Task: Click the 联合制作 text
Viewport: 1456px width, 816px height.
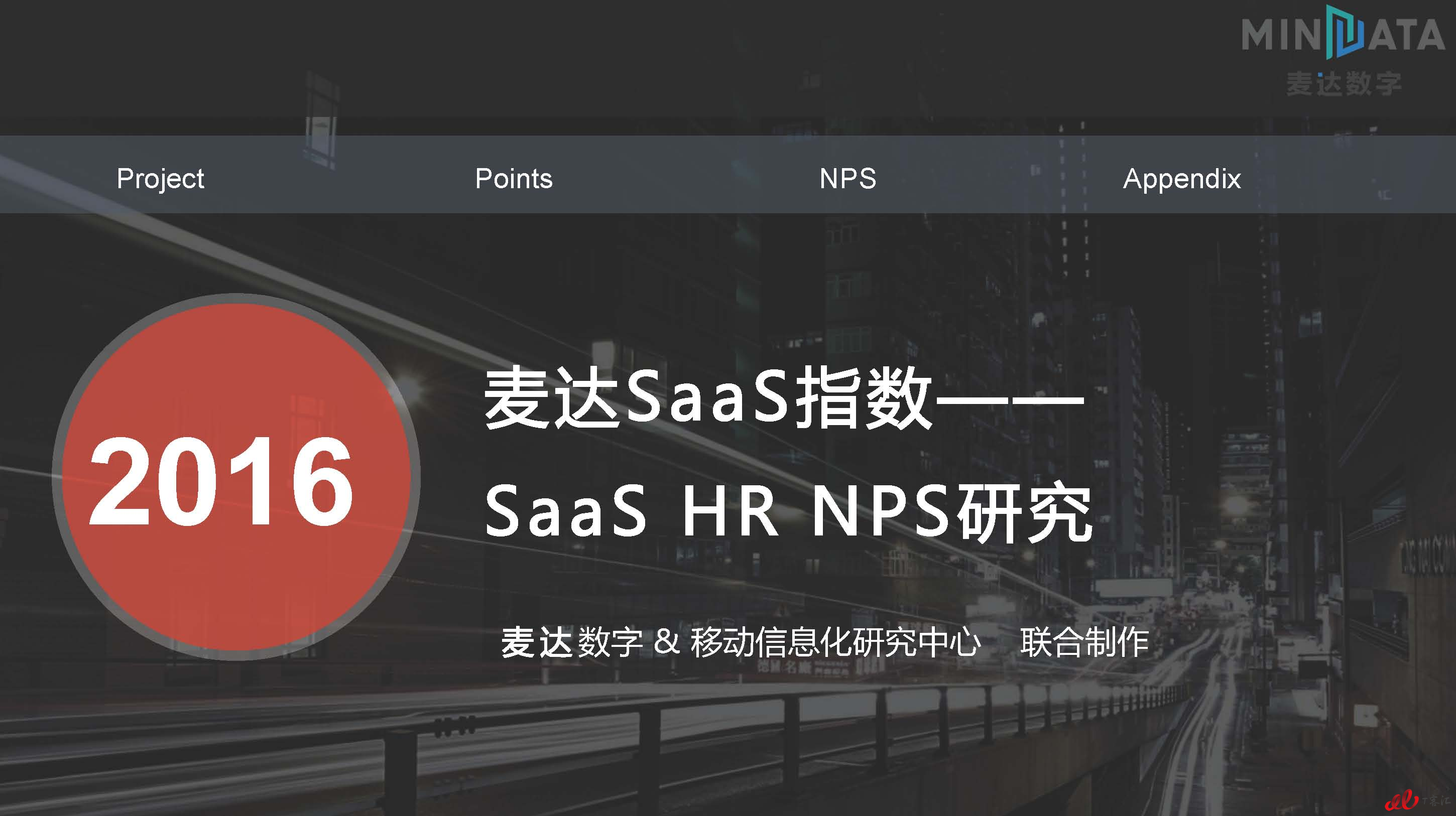Action: [x=1084, y=642]
